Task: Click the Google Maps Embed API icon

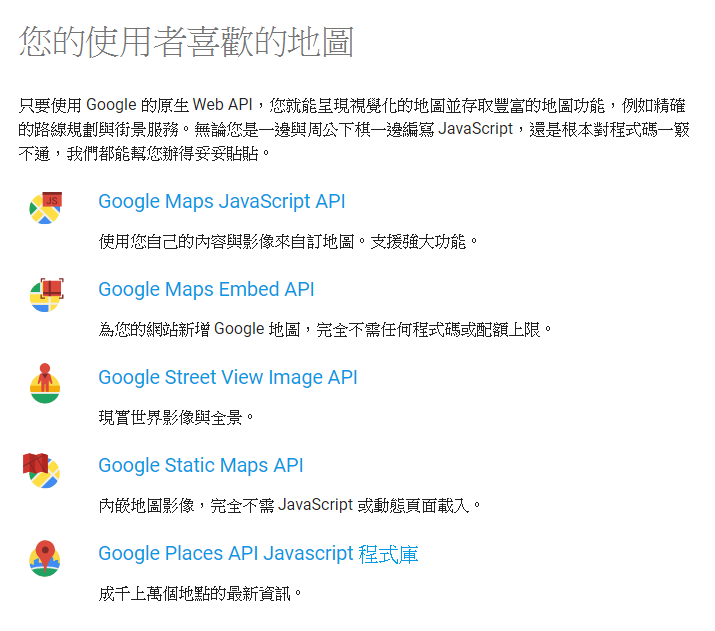Action: click(46, 295)
